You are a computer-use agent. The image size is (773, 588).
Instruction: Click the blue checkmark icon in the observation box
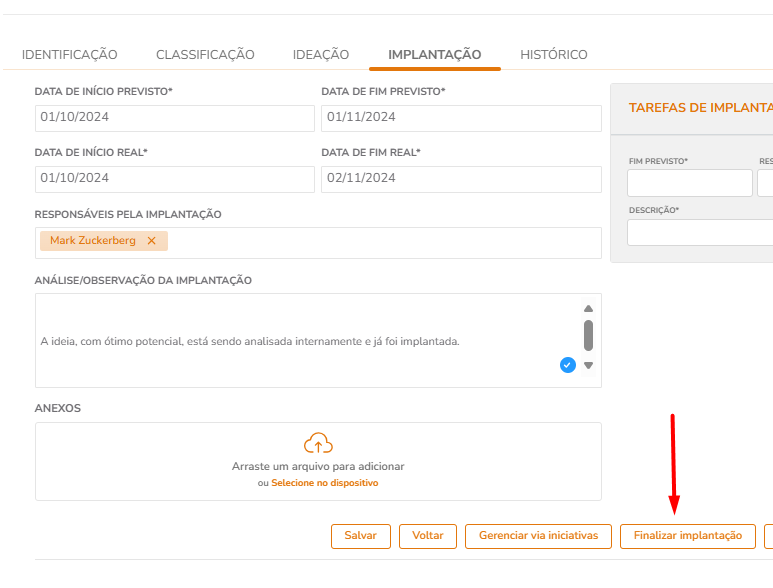[x=568, y=365]
